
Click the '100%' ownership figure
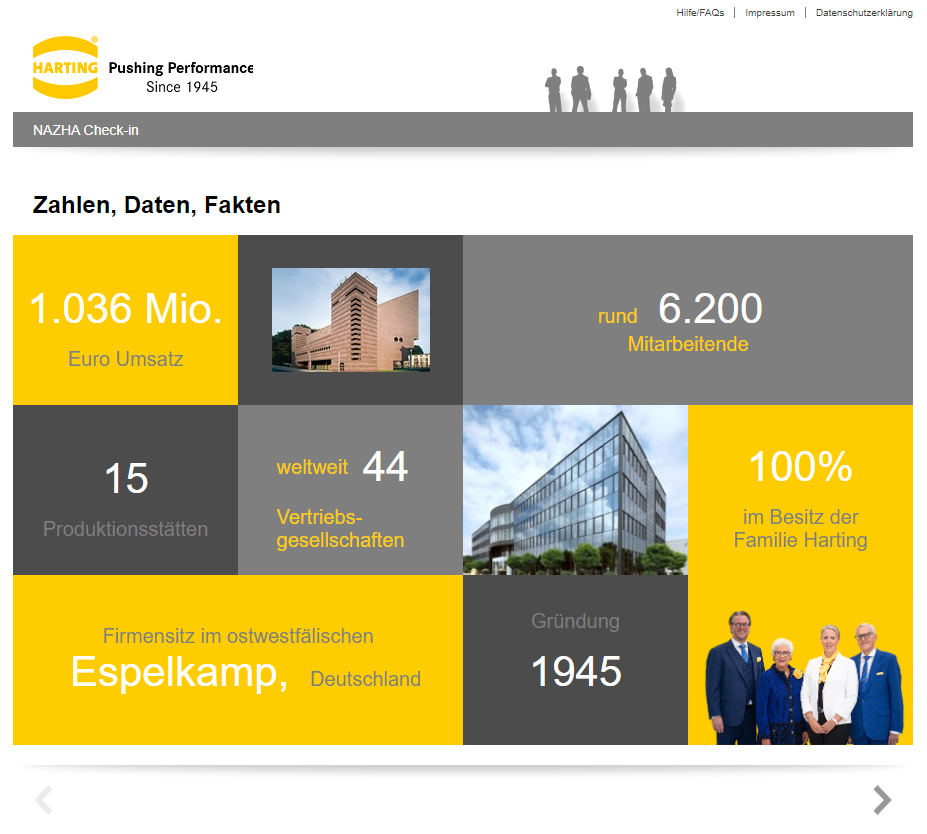(x=800, y=467)
